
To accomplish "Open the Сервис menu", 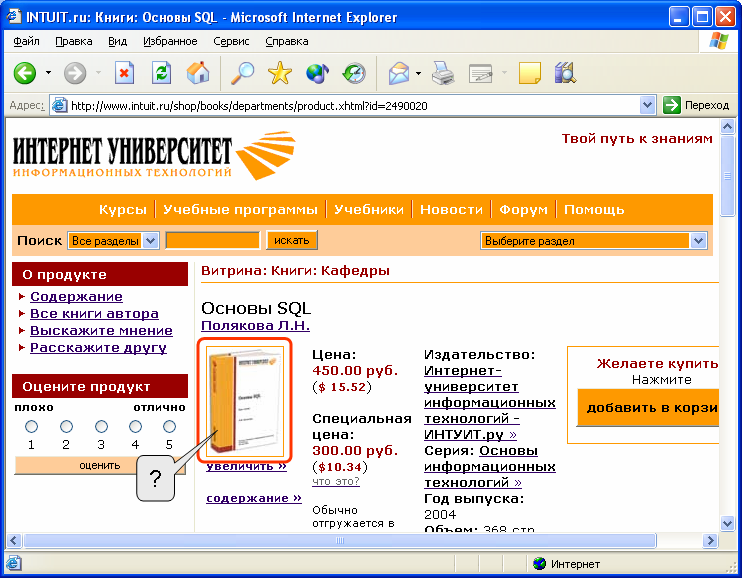I will click(231, 42).
